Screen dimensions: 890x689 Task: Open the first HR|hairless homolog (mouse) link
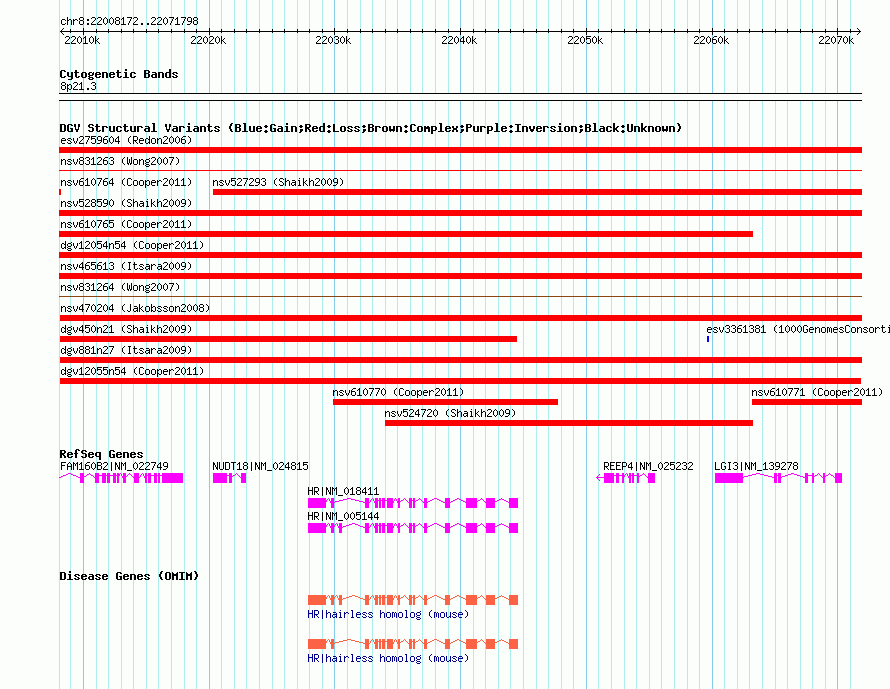pos(388,614)
